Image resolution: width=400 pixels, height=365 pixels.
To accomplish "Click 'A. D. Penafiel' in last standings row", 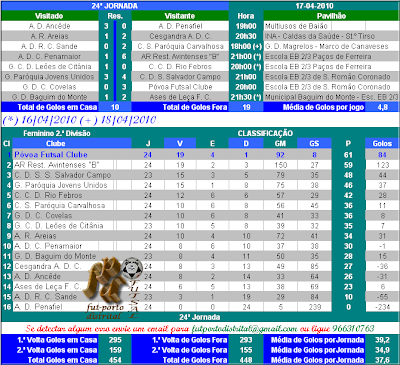I will click(x=38, y=307).
